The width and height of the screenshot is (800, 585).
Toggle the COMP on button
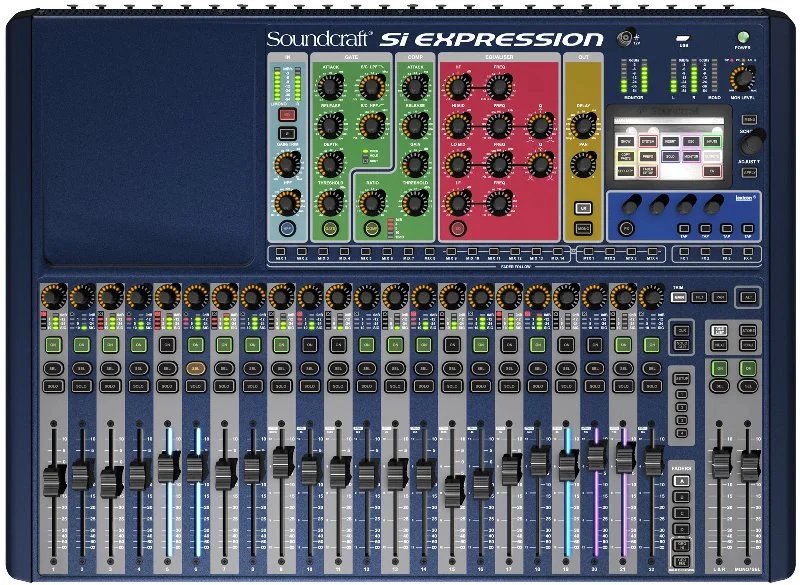[x=372, y=228]
